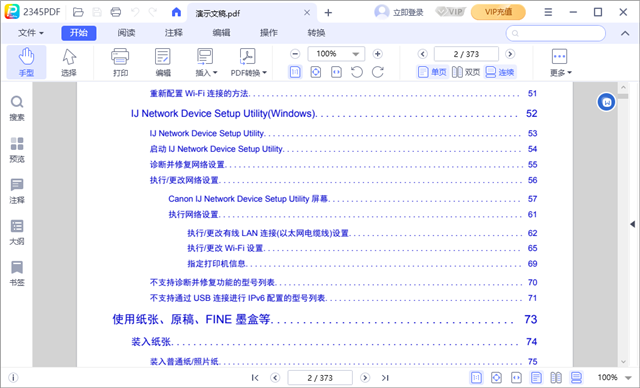Viewport: 640px width, 388px height.
Task: Go to the home page icon
Action: pos(176,12)
